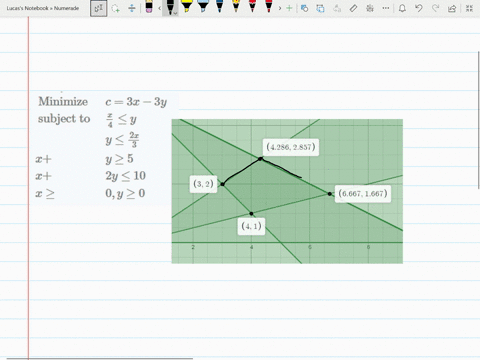480x360 pixels.
Task: Share this notebook page
Action: 452,8
